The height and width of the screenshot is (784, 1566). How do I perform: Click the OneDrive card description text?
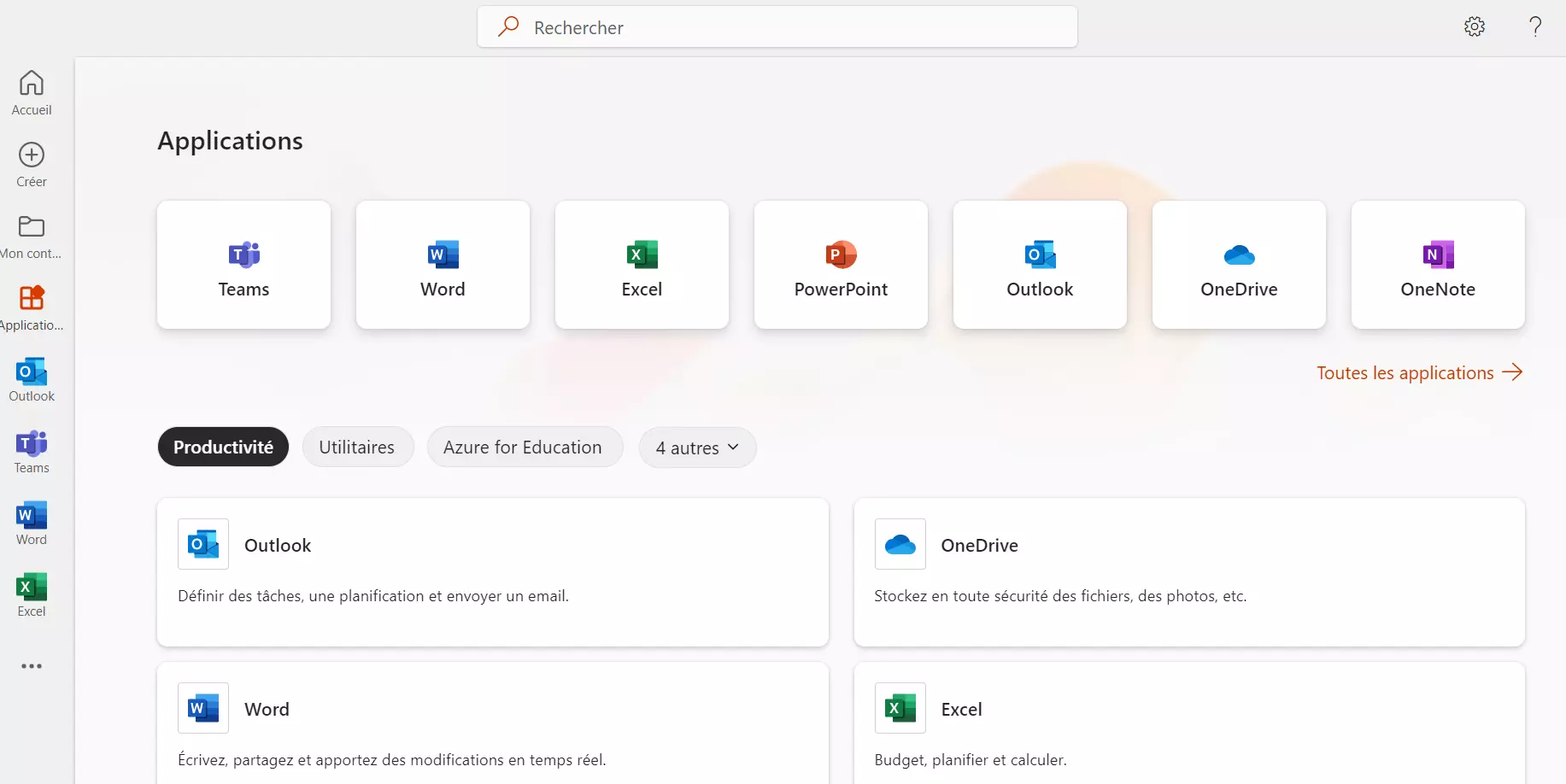point(1060,596)
